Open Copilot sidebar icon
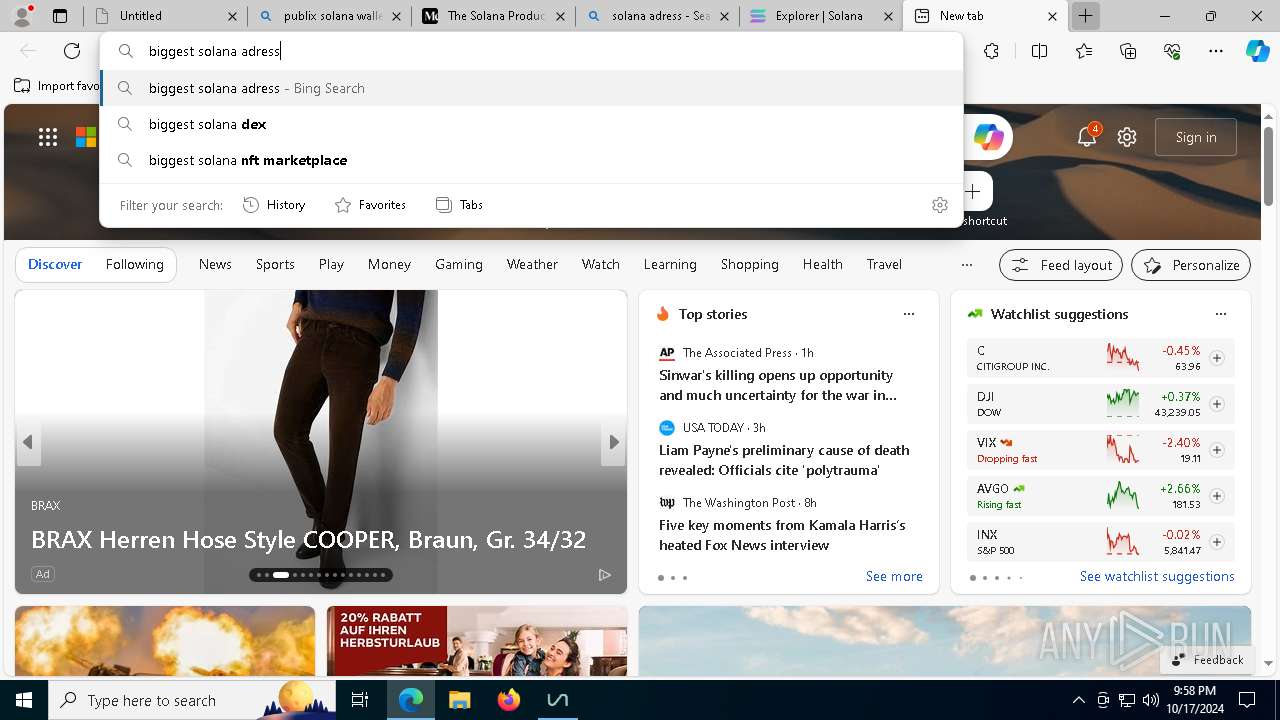The image size is (1280, 720). 1257,51
